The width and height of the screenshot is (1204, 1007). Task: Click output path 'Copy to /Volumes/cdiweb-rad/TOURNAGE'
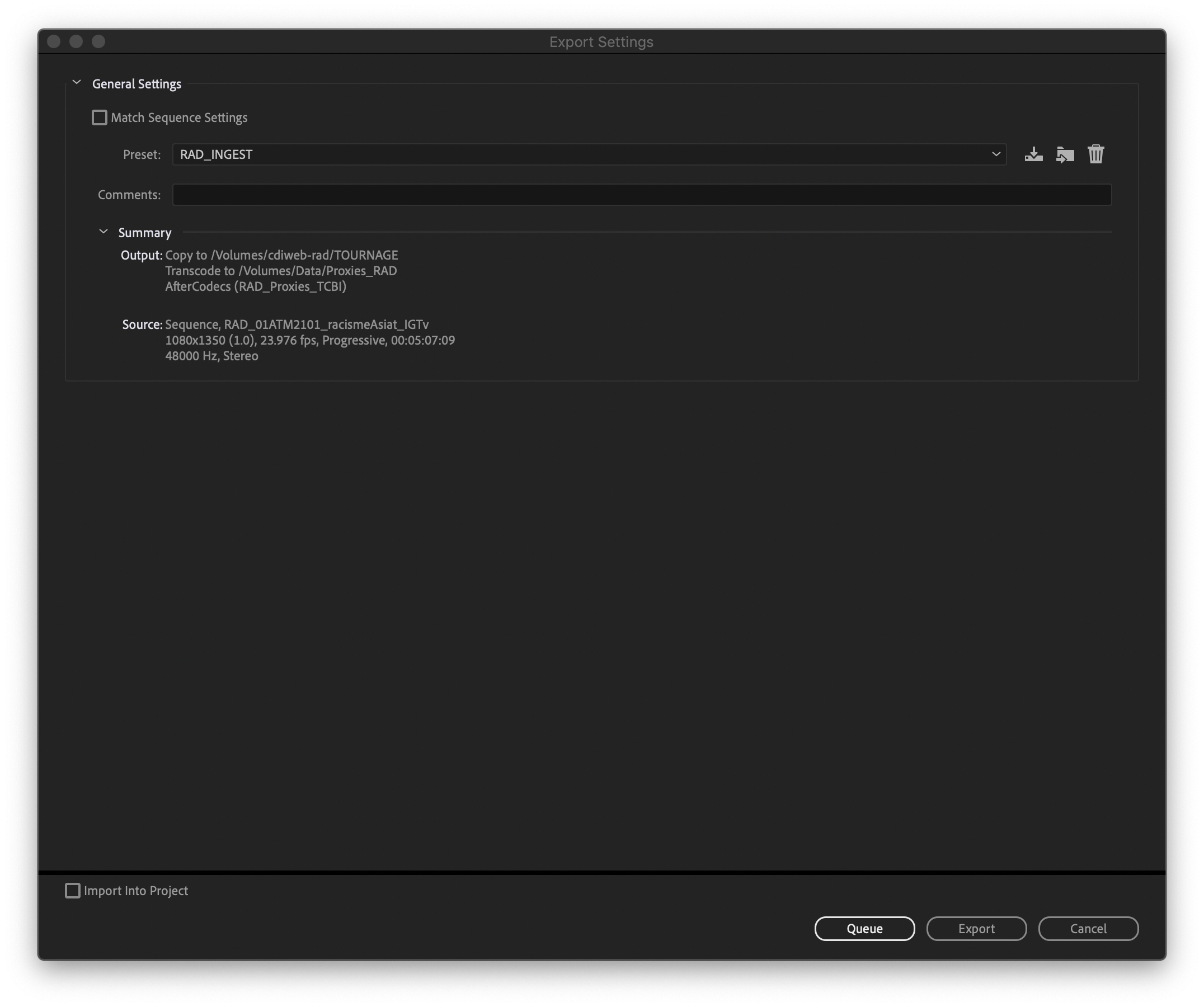coord(281,255)
